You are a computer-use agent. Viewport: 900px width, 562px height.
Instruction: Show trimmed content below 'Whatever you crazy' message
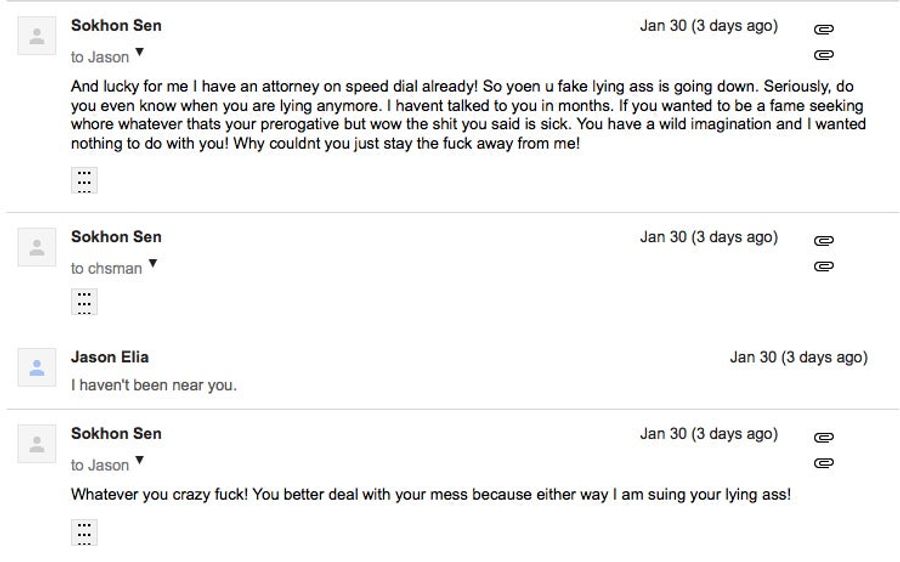pyautogui.click(x=84, y=533)
